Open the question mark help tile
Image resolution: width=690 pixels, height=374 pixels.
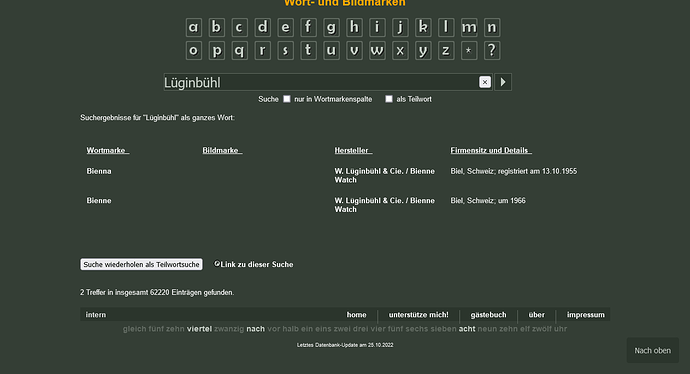[492, 50]
